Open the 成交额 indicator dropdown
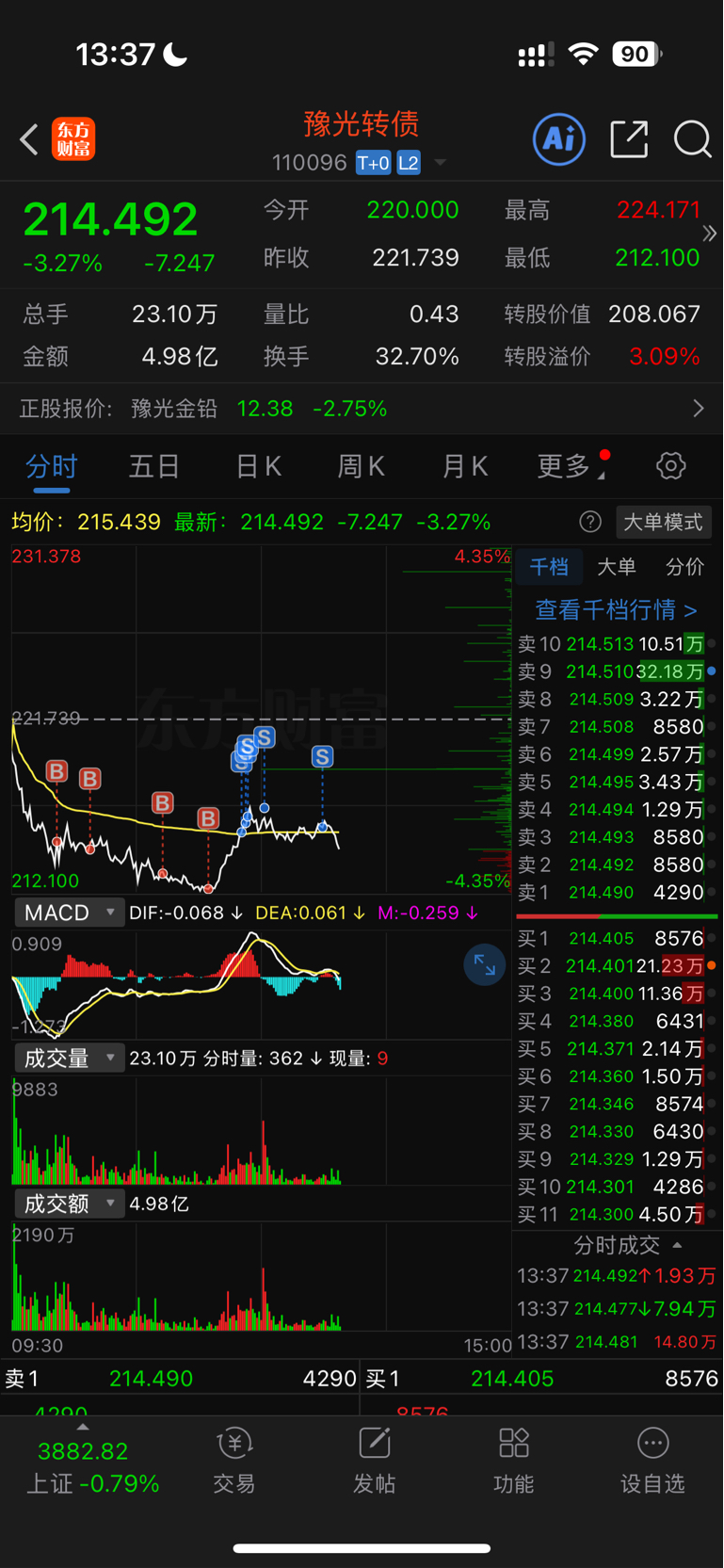Screen dimensions: 724x1568 [x=69, y=1204]
